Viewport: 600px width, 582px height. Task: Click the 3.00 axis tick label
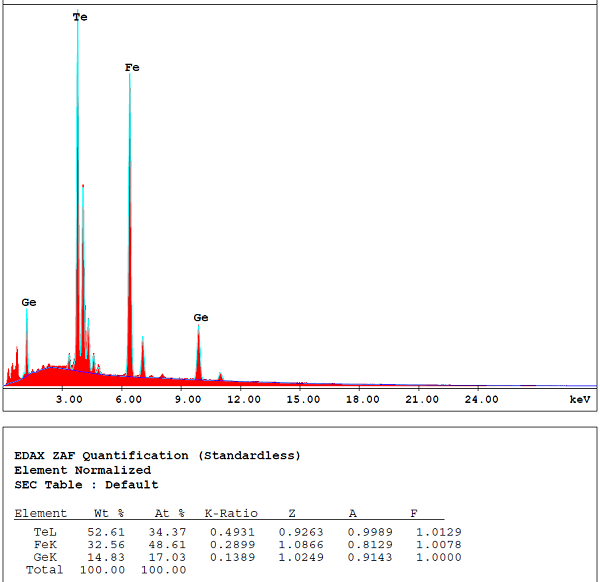tap(69, 399)
